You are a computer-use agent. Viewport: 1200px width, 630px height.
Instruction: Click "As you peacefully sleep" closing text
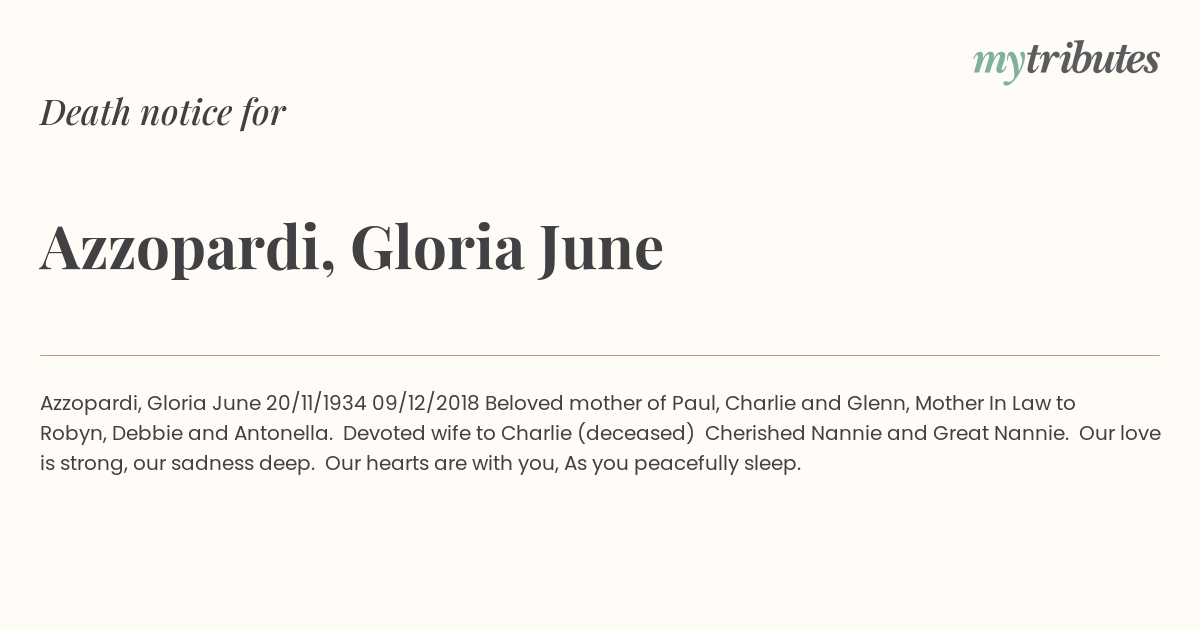[x=683, y=464]
